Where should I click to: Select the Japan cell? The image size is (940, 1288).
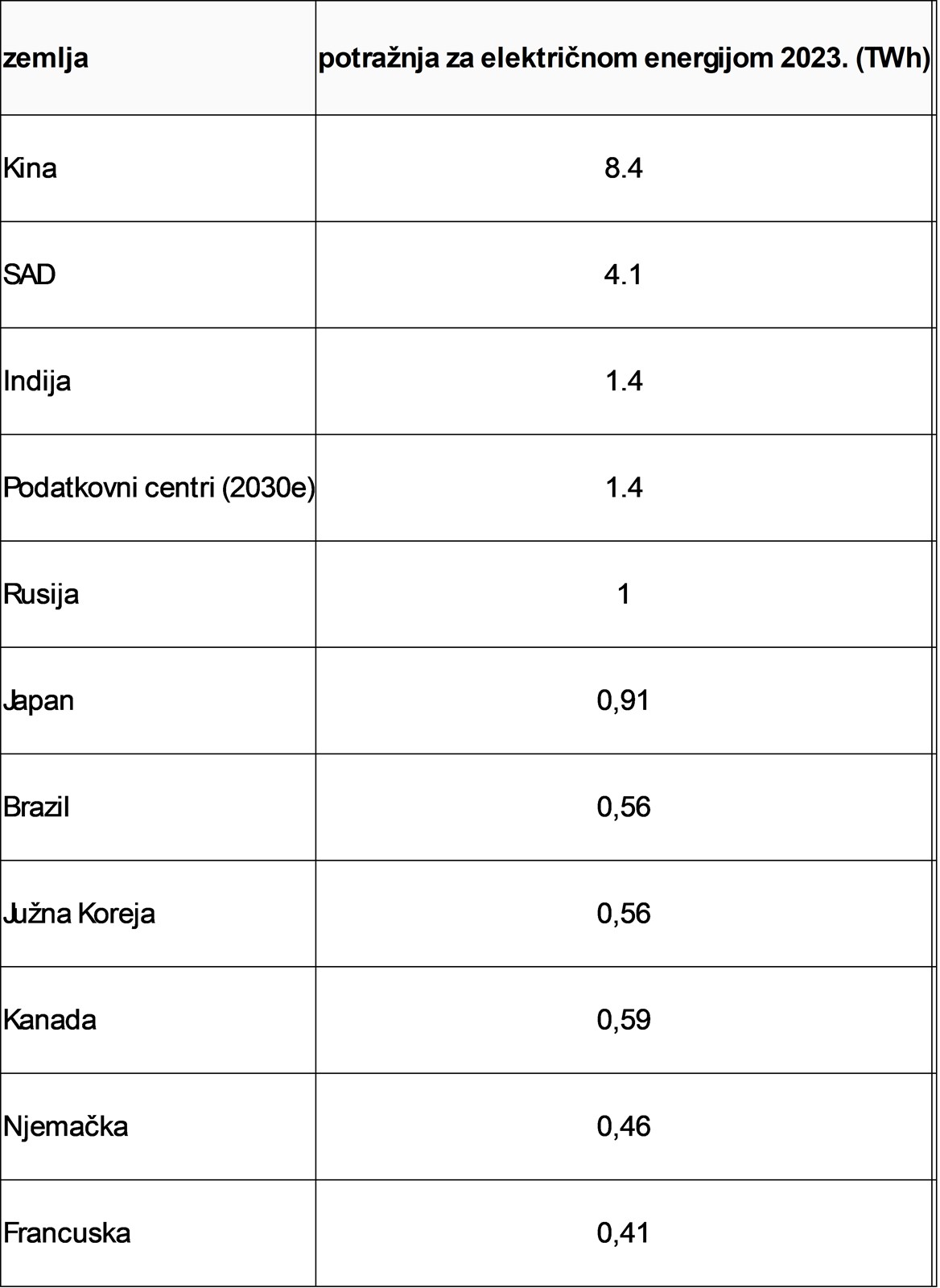158,700
